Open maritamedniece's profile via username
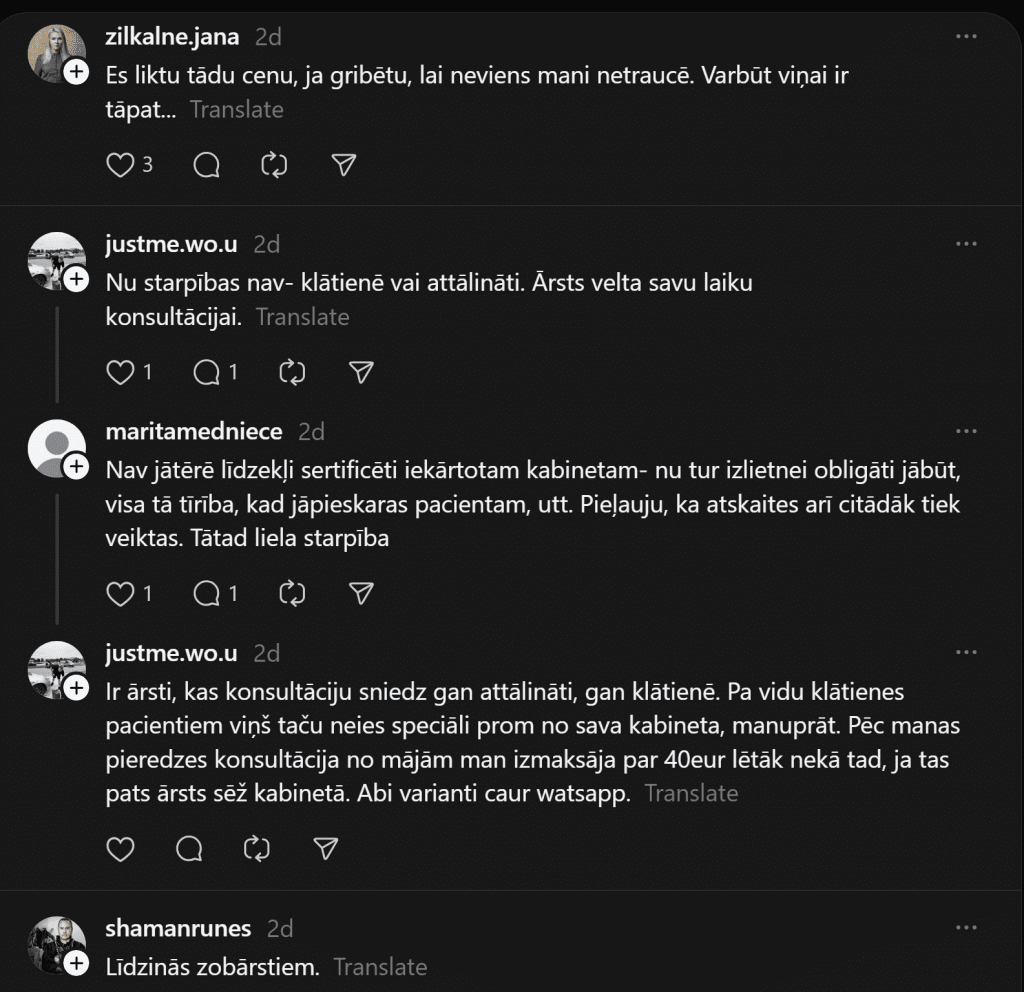 pos(194,431)
